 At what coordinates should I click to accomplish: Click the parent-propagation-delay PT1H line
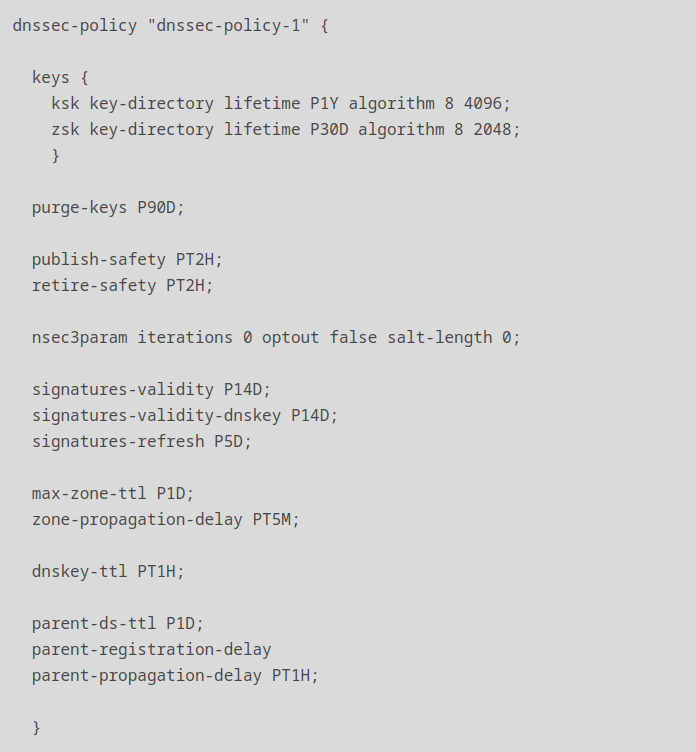(x=175, y=675)
